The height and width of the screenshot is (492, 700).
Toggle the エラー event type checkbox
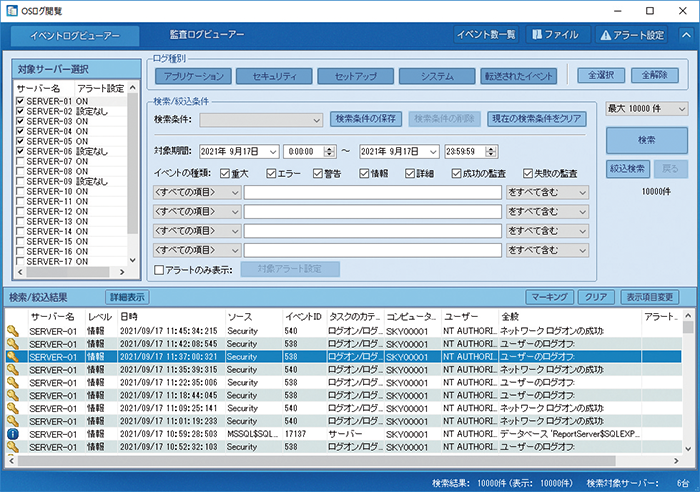(271, 173)
